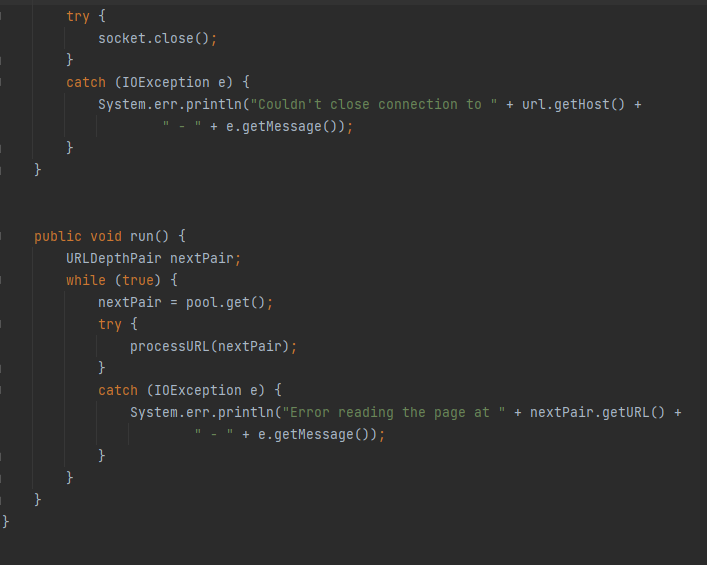Click nextPair in the pool.get() assignment
The width and height of the screenshot is (707, 565).
(130, 302)
